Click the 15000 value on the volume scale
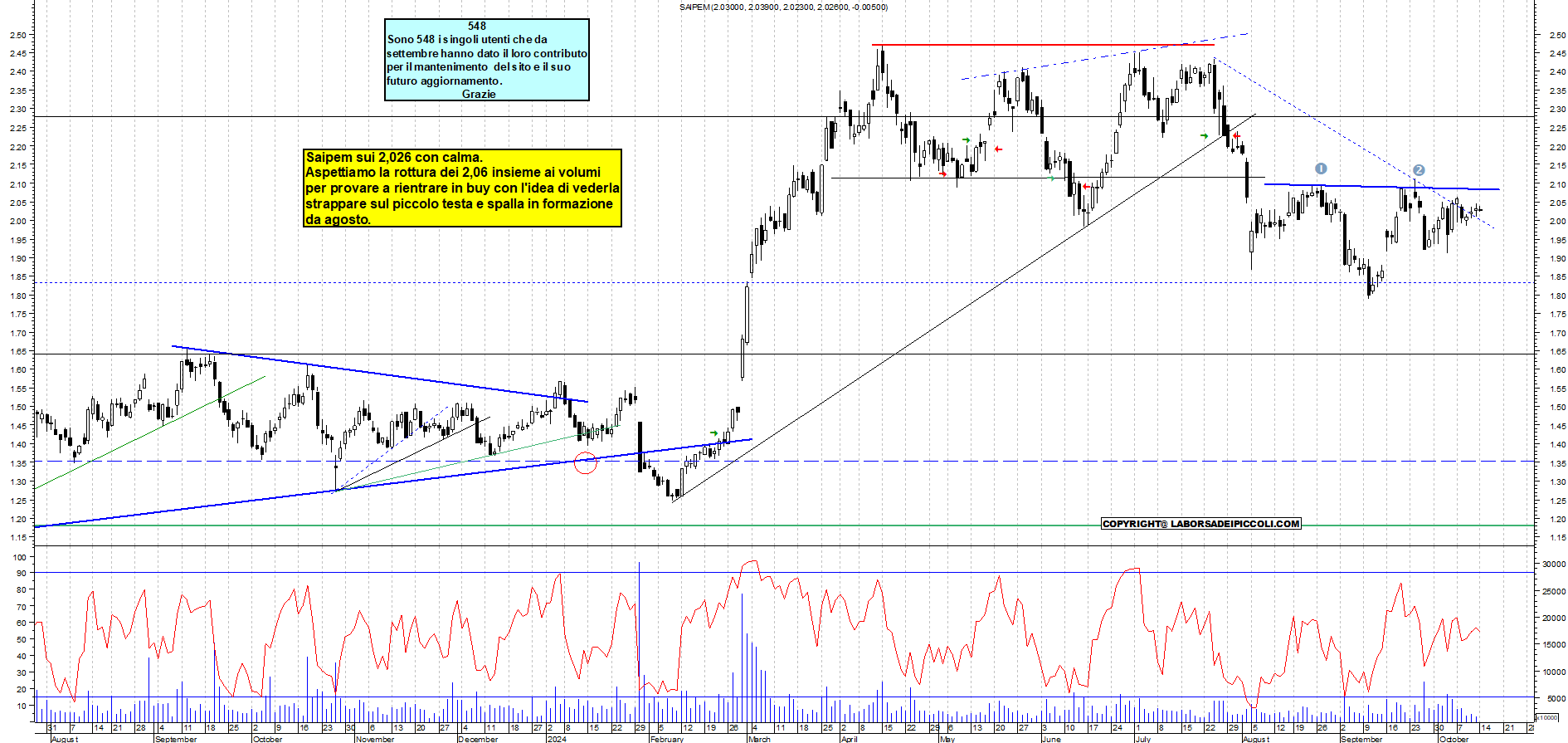The width and height of the screenshot is (1568, 743). tap(1553, 644)
